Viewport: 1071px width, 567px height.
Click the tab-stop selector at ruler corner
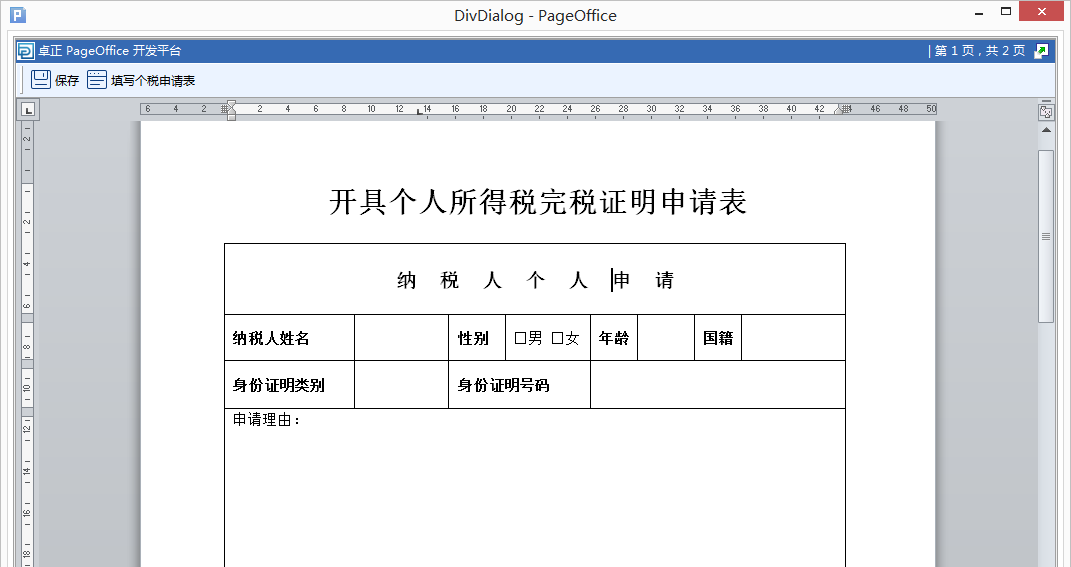coord(28,109)
